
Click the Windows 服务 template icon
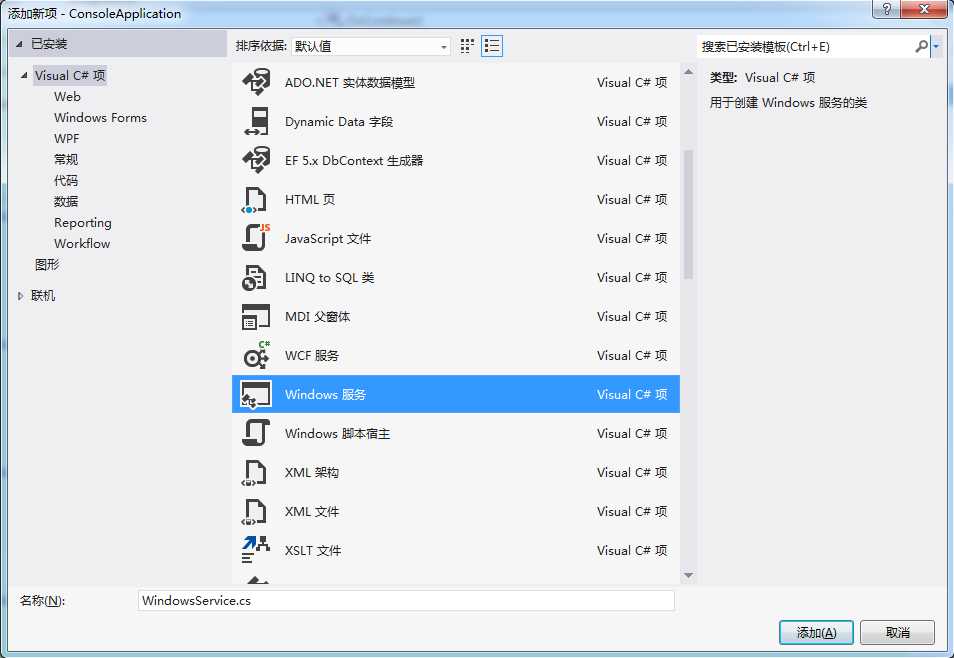[256, 394]
